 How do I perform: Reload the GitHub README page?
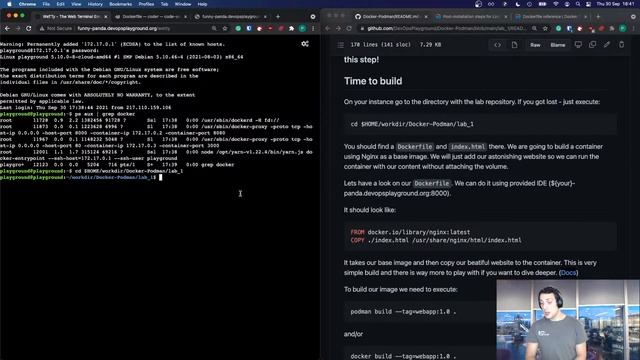[x=349, y=29]
